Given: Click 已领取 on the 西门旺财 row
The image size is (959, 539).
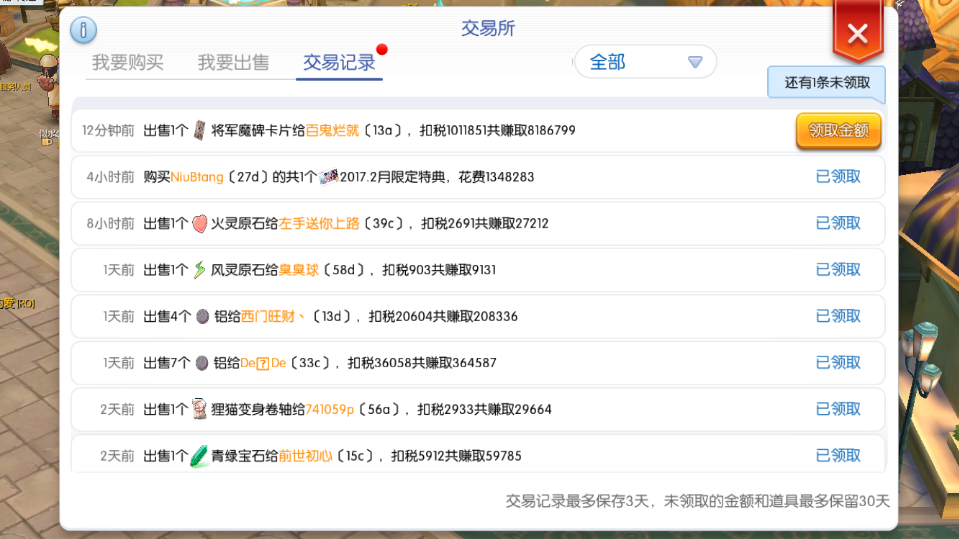Looking at the screenshot, I should pyautogui.click(x=839, y=316).
